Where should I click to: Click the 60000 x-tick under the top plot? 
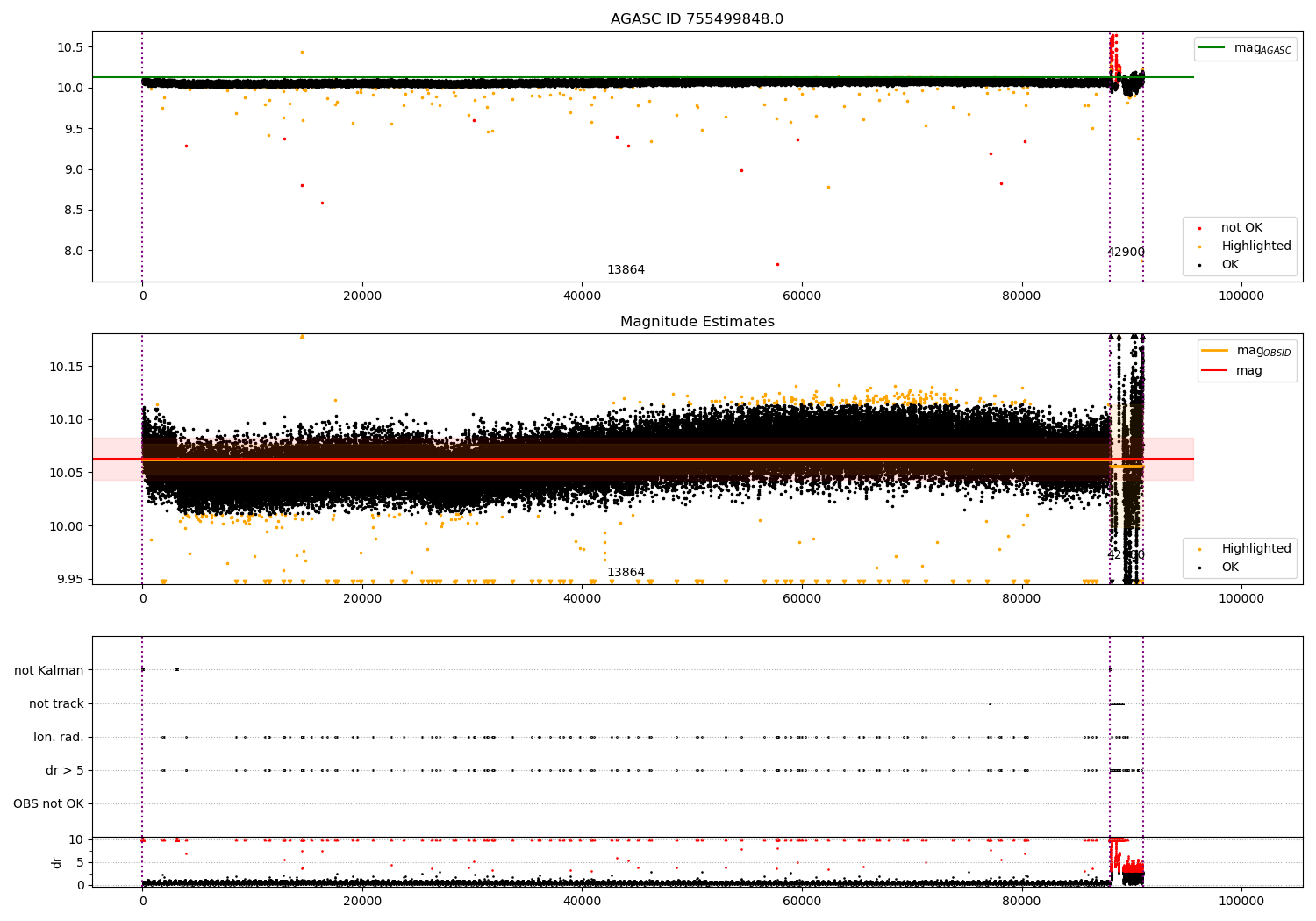[802, 296]
